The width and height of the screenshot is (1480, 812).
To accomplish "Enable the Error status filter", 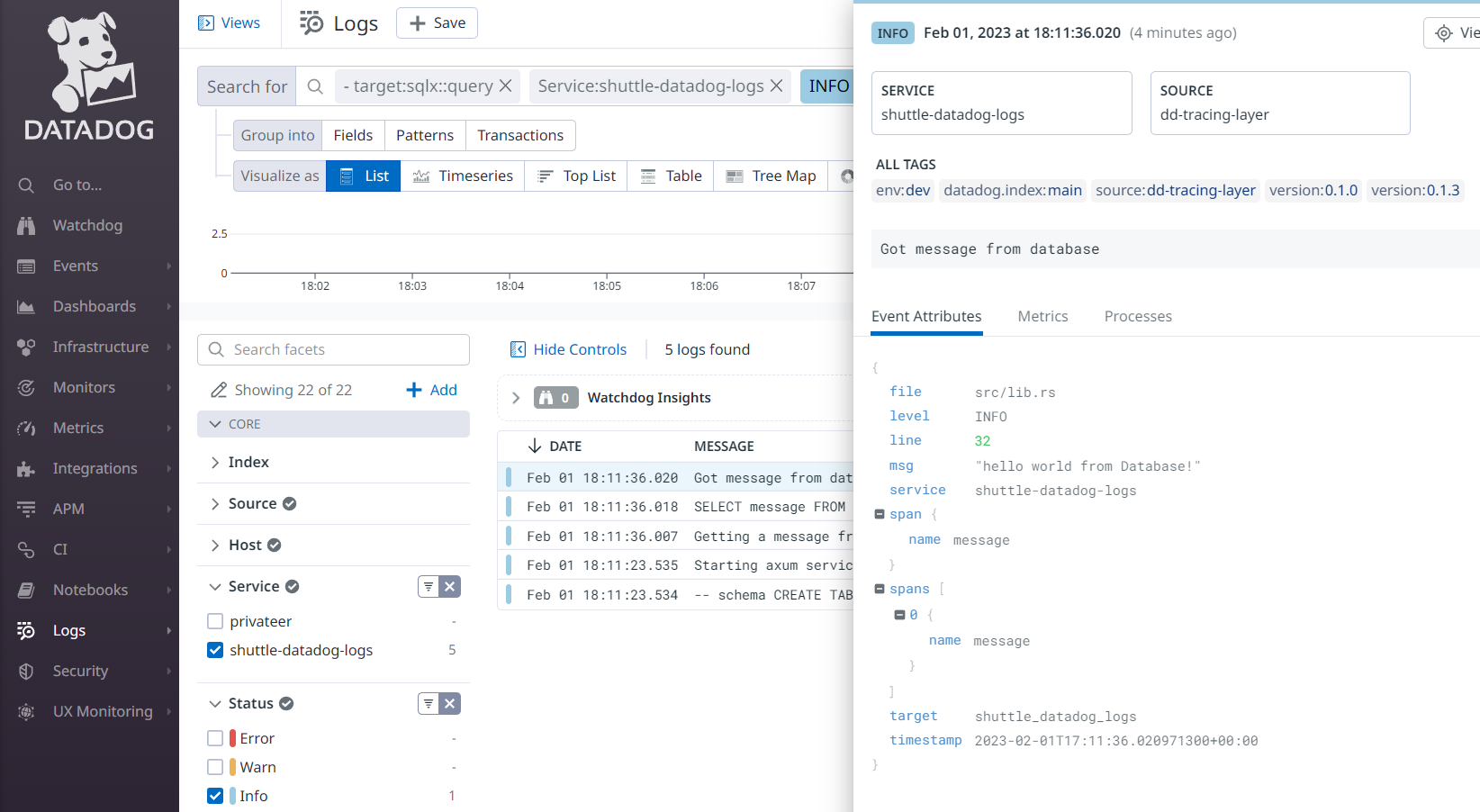I will click(x=215, y=737).
